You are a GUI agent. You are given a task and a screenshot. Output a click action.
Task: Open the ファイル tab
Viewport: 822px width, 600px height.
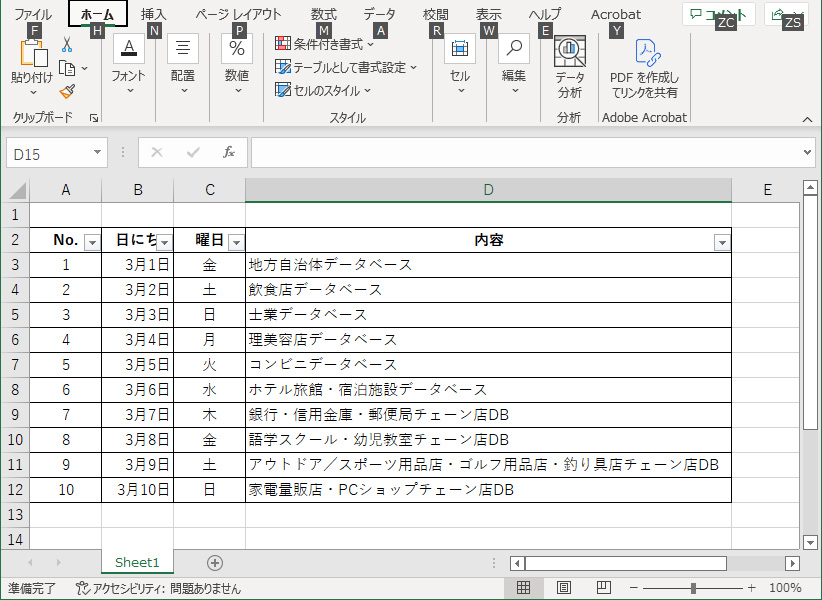pos(33,14)
